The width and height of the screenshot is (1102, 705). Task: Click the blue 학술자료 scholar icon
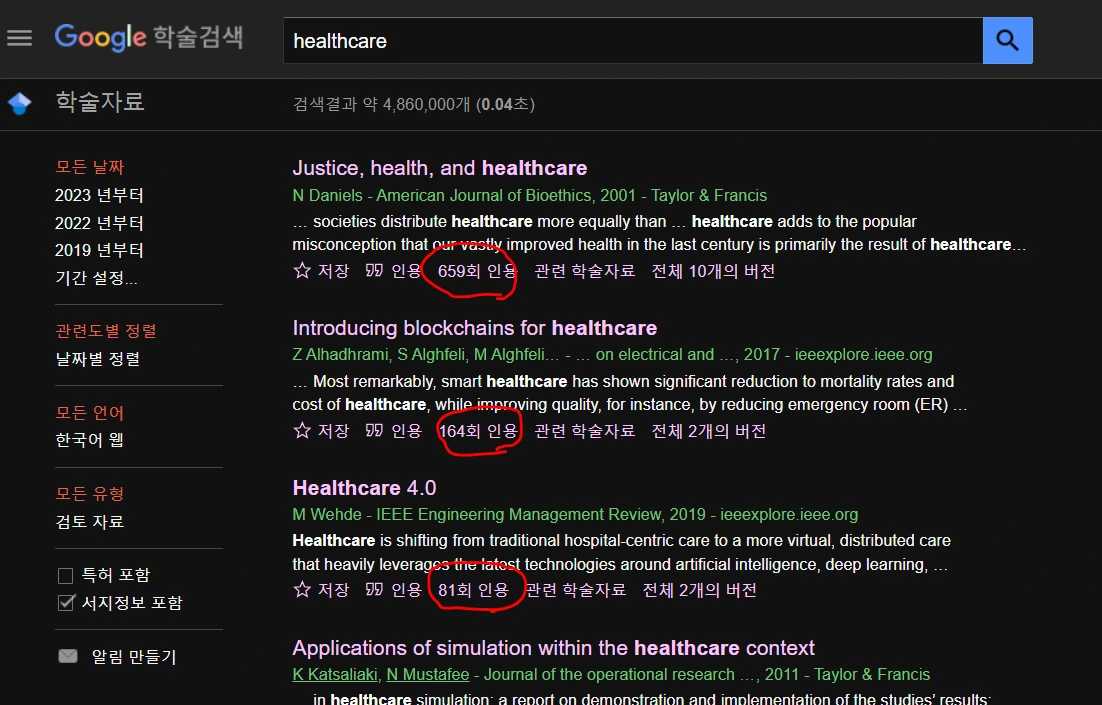click(20, 103)
